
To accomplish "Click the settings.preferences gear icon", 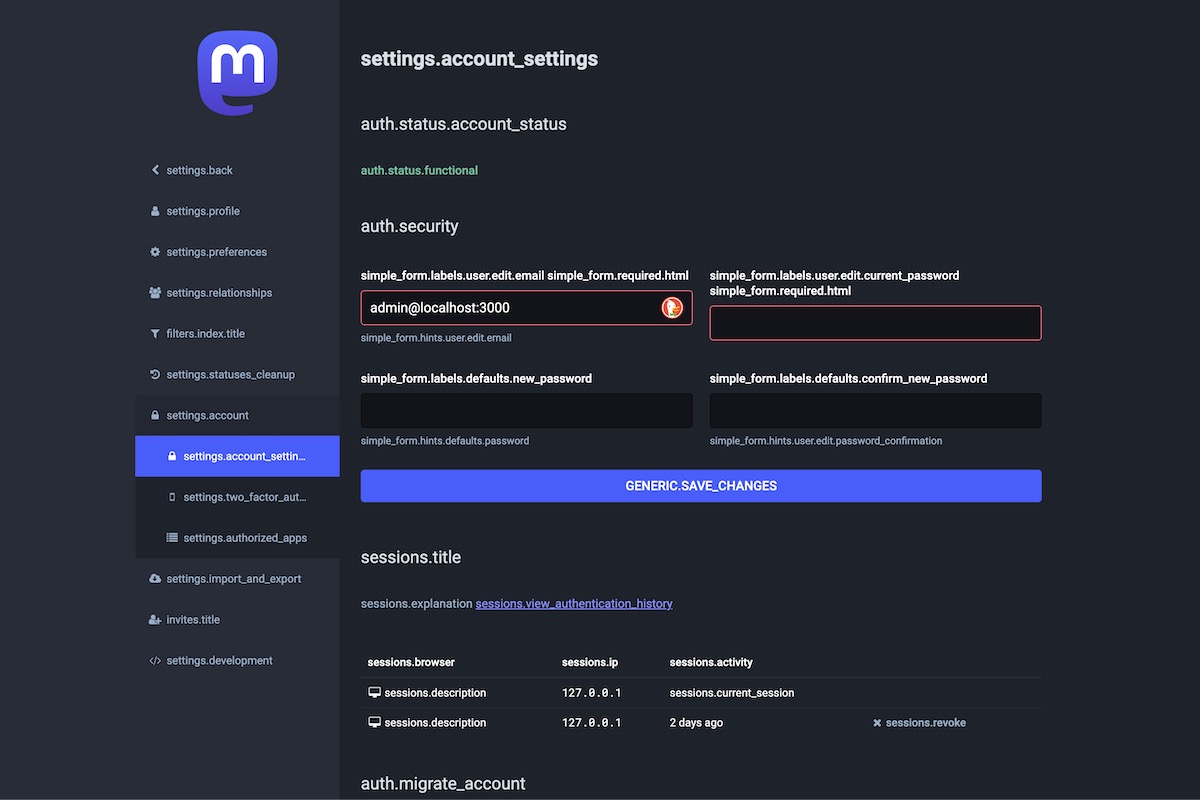I will (x=155, y=252).
